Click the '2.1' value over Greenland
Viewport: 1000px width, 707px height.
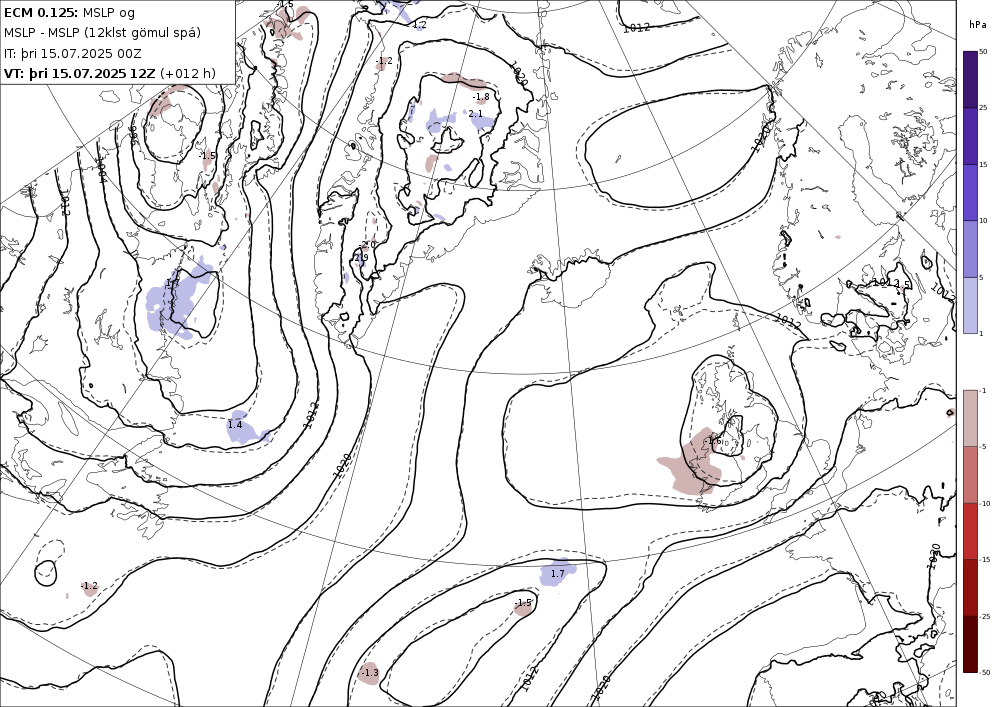point(476,114)
